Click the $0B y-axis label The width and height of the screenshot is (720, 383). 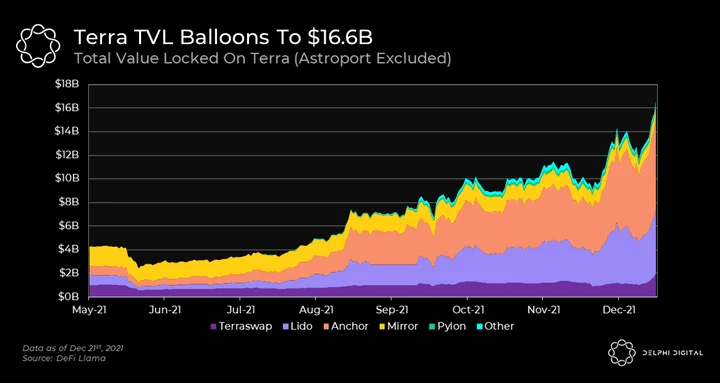pos(69,297)
